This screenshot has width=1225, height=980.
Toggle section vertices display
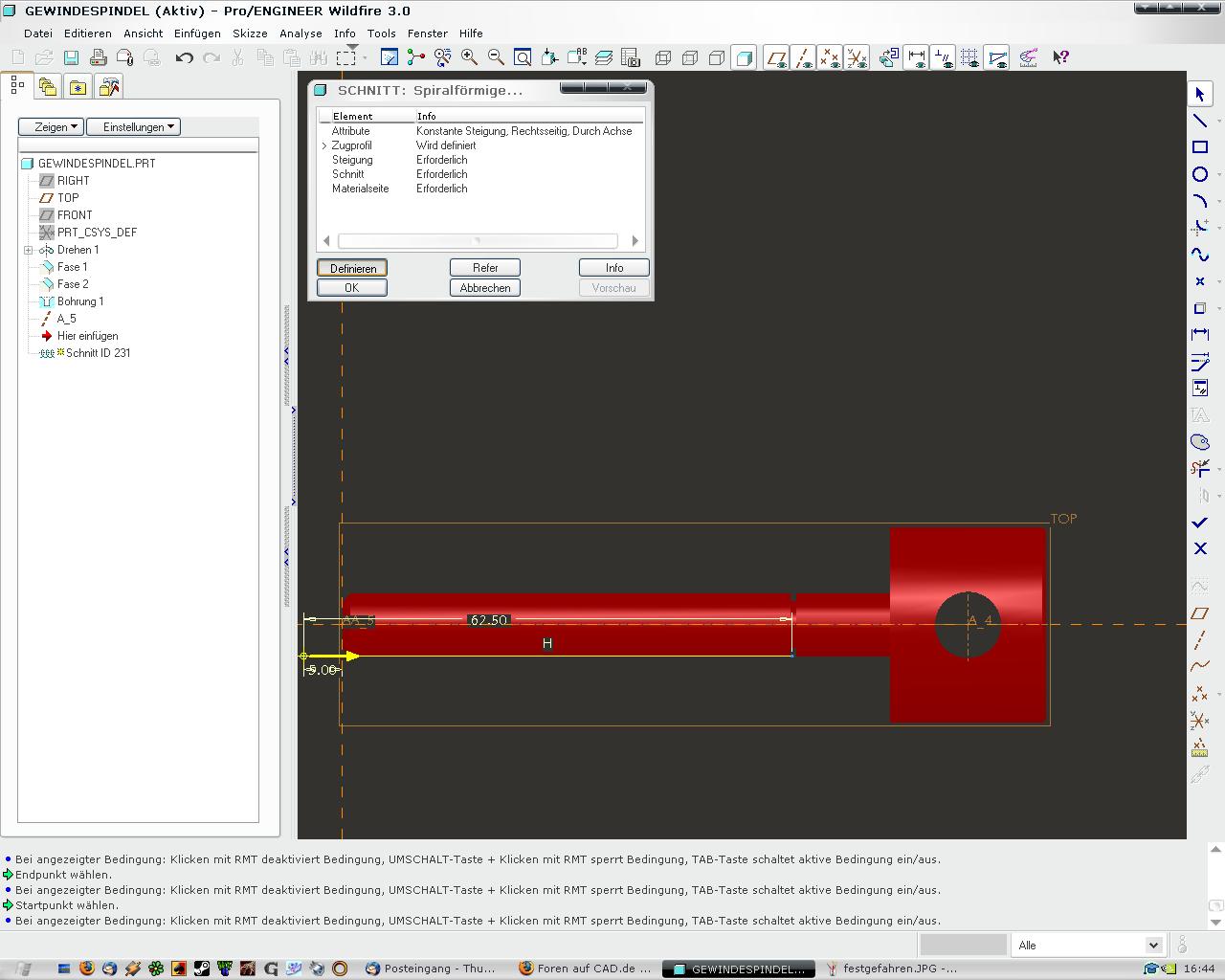click(x=996, y=57)
